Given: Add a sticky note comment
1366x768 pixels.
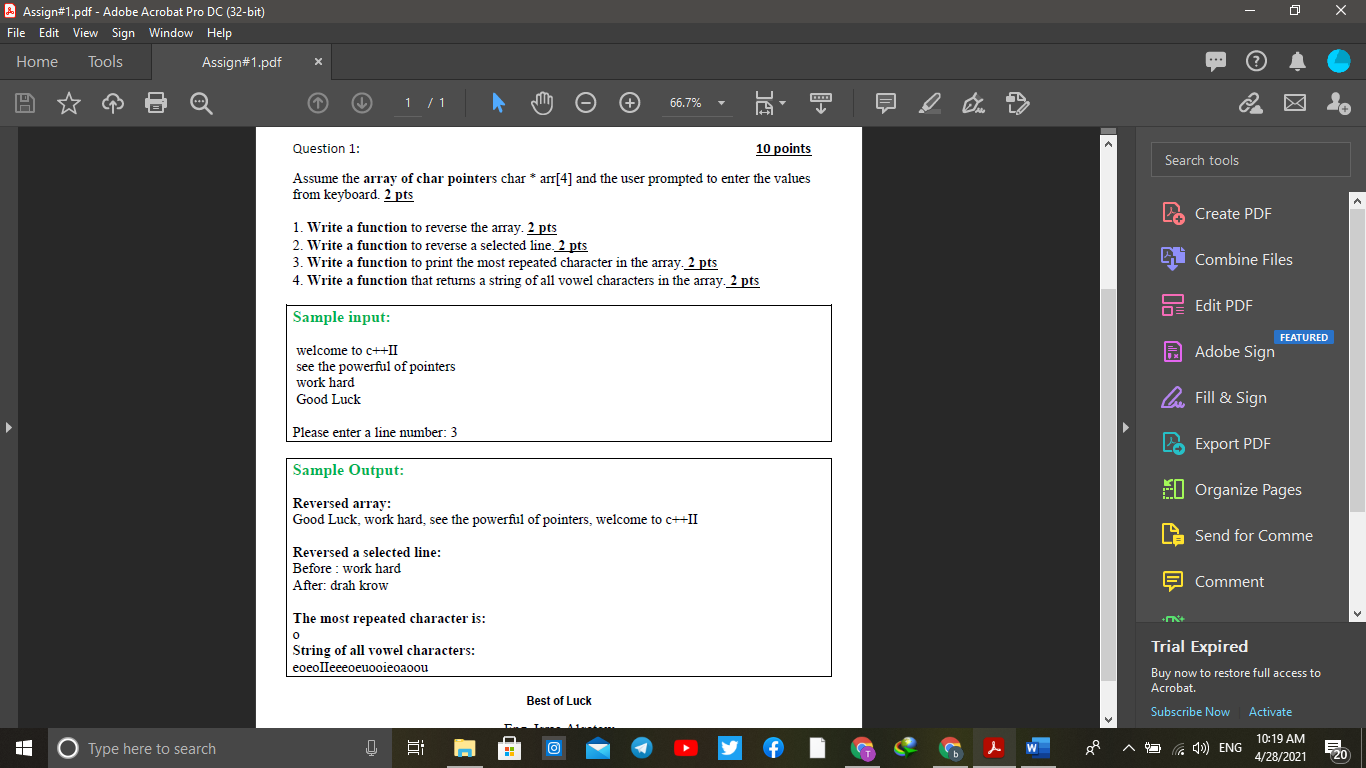Looking at the screenshot, I should 885,103.
